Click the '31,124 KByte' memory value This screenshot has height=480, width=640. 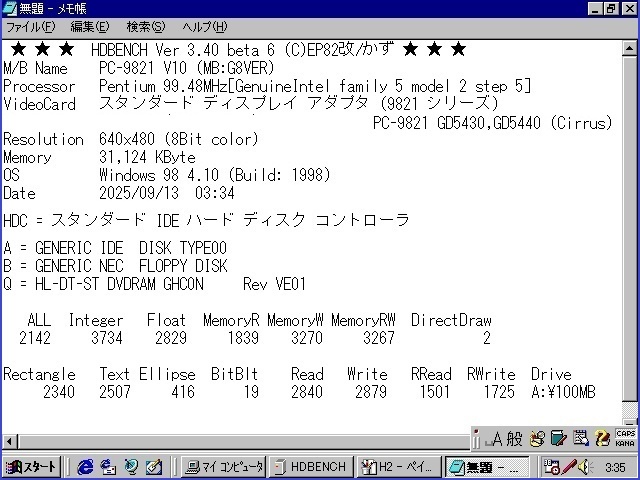pyautogui.click(x=147, y=158)
